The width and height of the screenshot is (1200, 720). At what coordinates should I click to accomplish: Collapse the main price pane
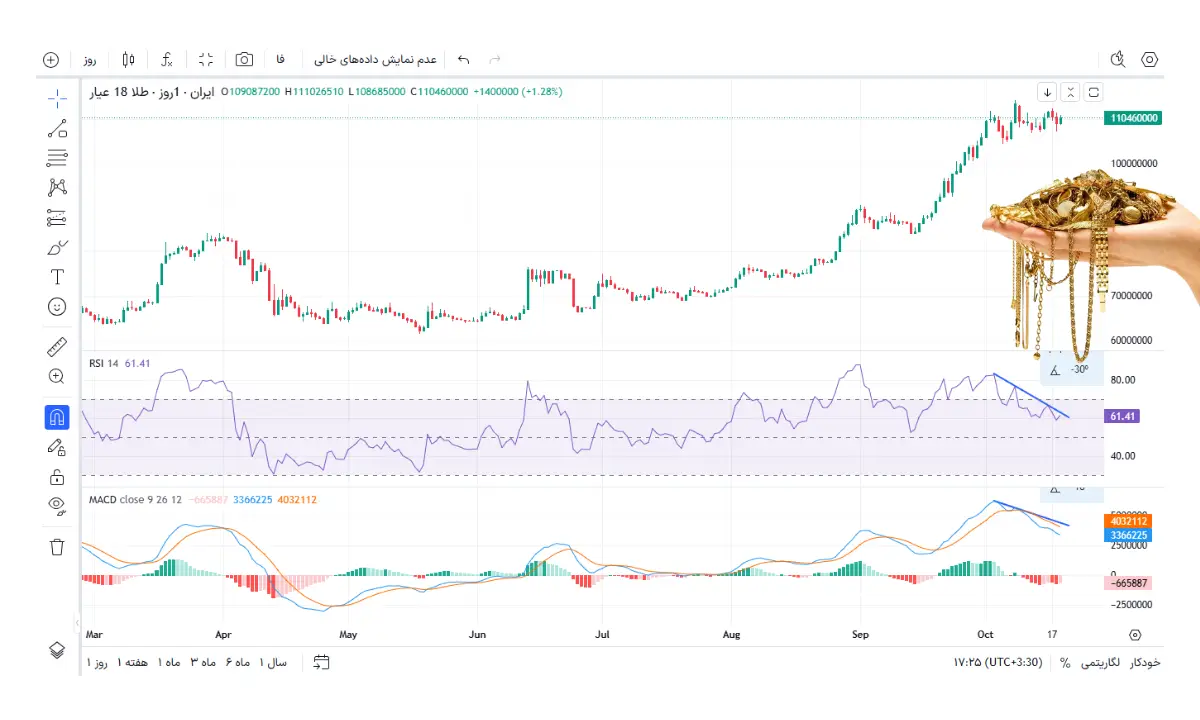[1071, 92]
